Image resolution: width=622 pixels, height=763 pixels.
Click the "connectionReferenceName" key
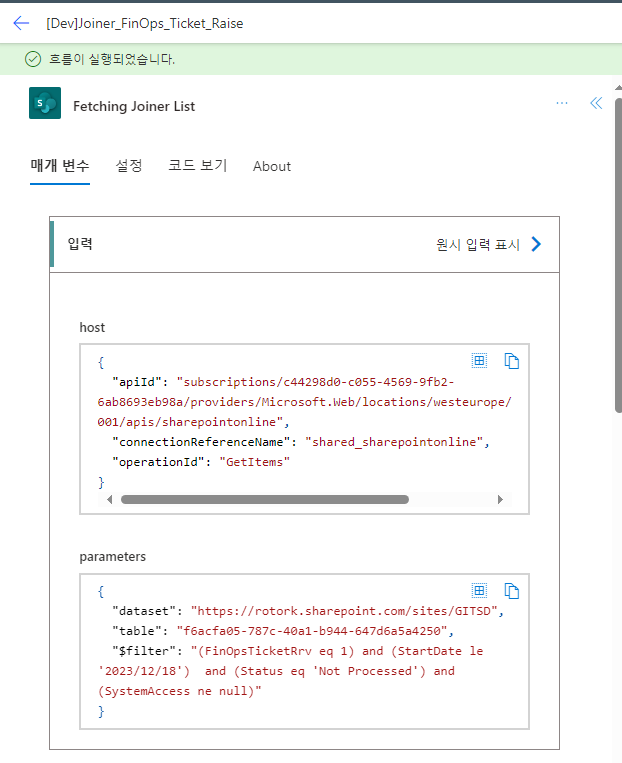pos(201,442)
